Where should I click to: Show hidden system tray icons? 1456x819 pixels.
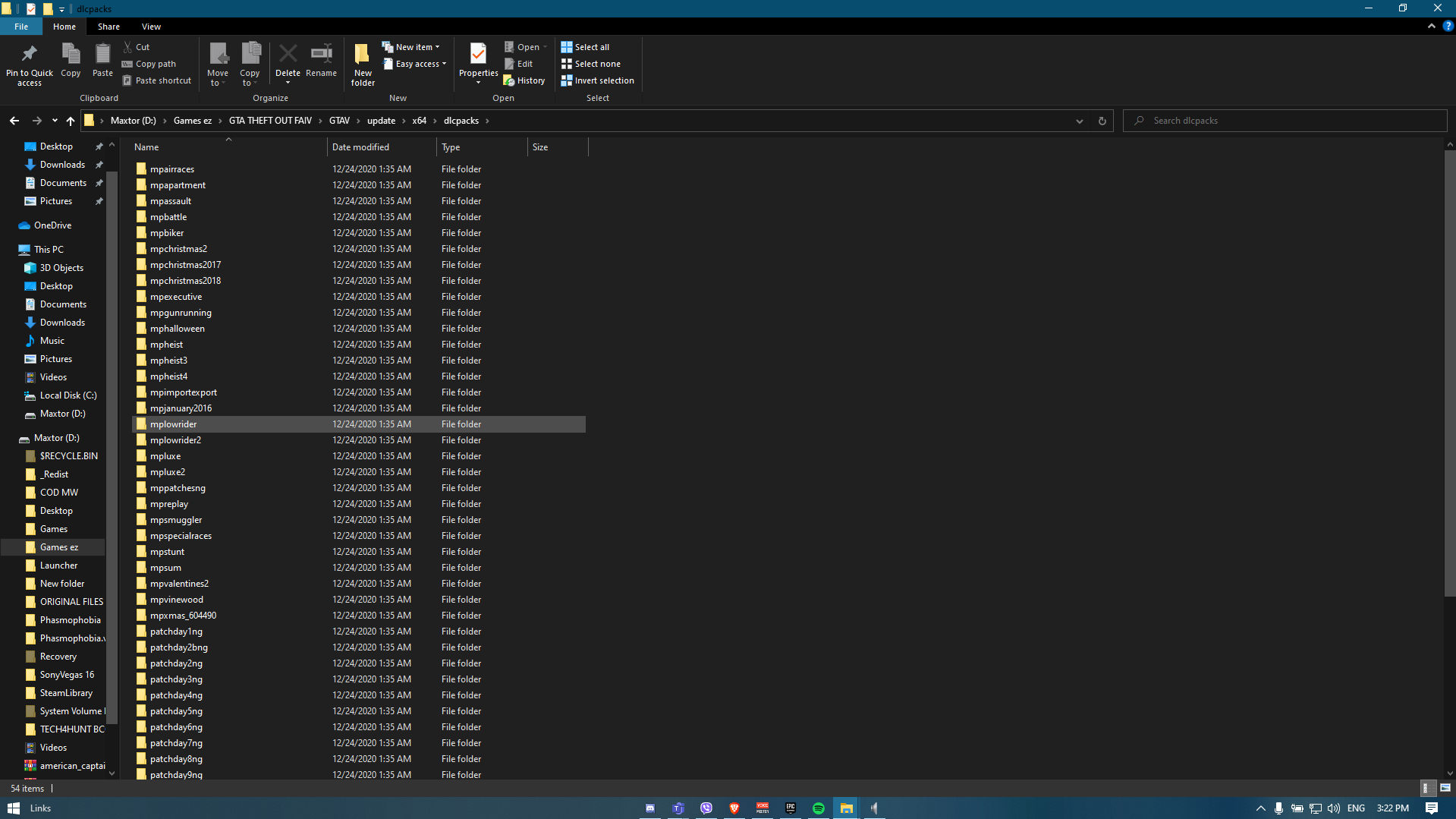point(1261,808)
